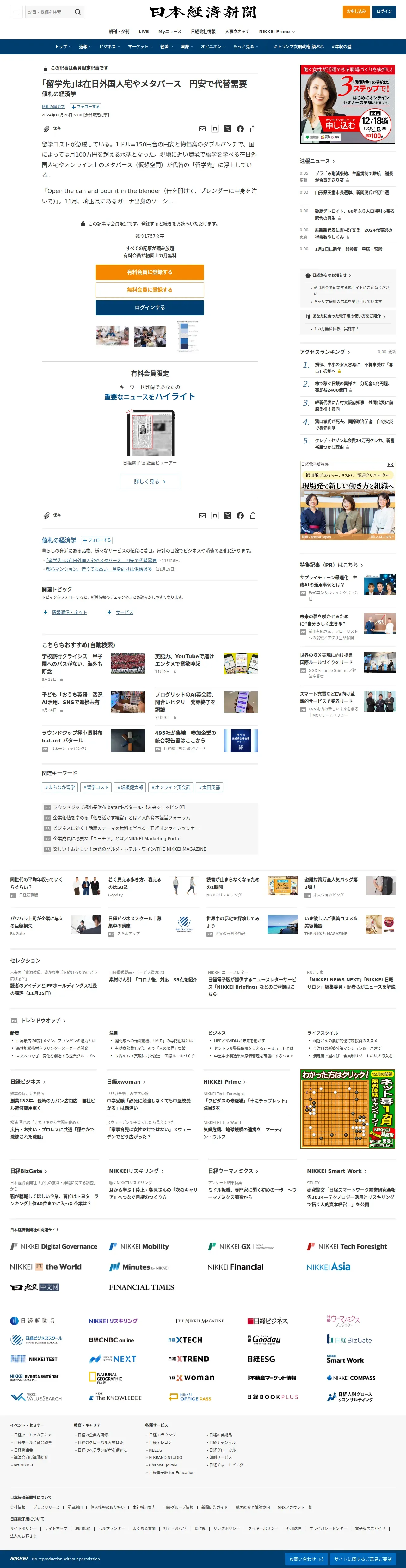The image size is (406, 1568).
Task: Click the 更新 refresh link in ranking
Action: pyautogui.click(x=392, y=352)
